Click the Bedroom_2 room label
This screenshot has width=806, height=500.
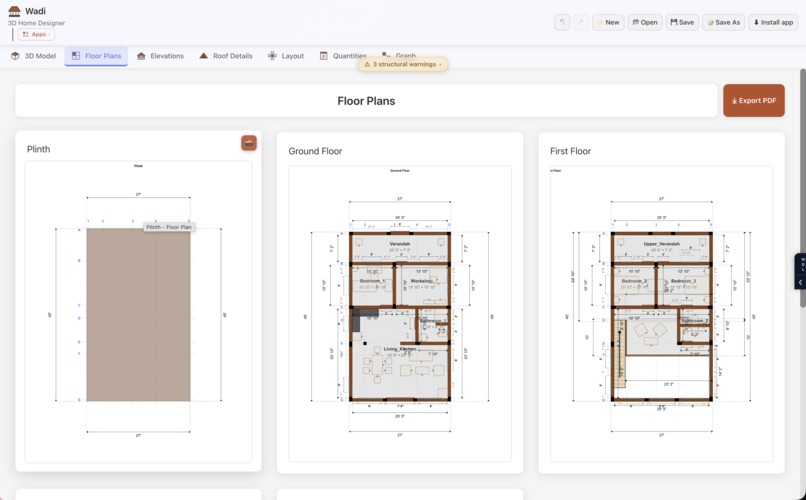coord(634,281)
